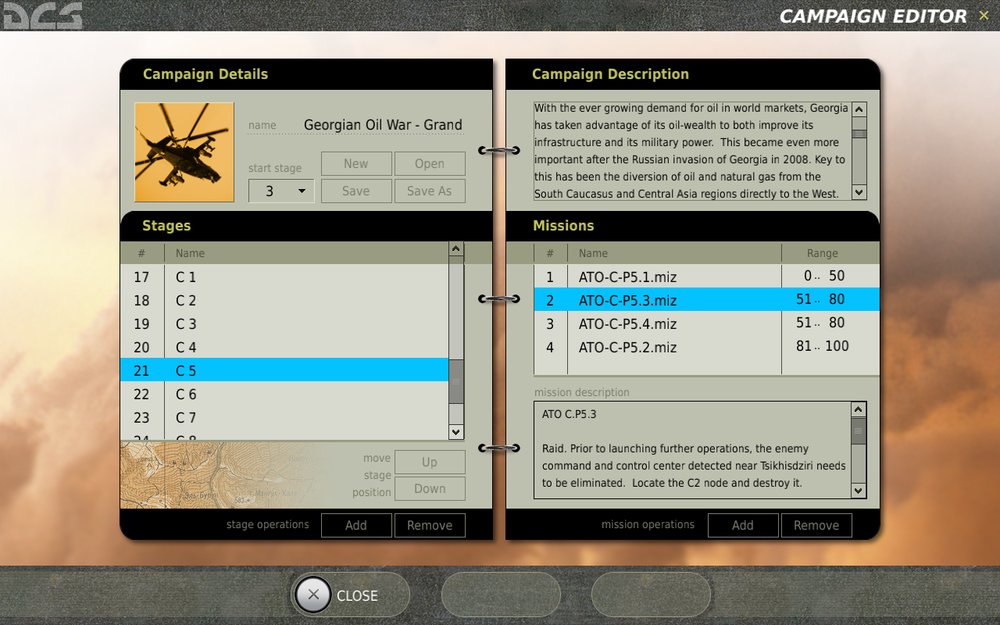Click the Save button

356,191
